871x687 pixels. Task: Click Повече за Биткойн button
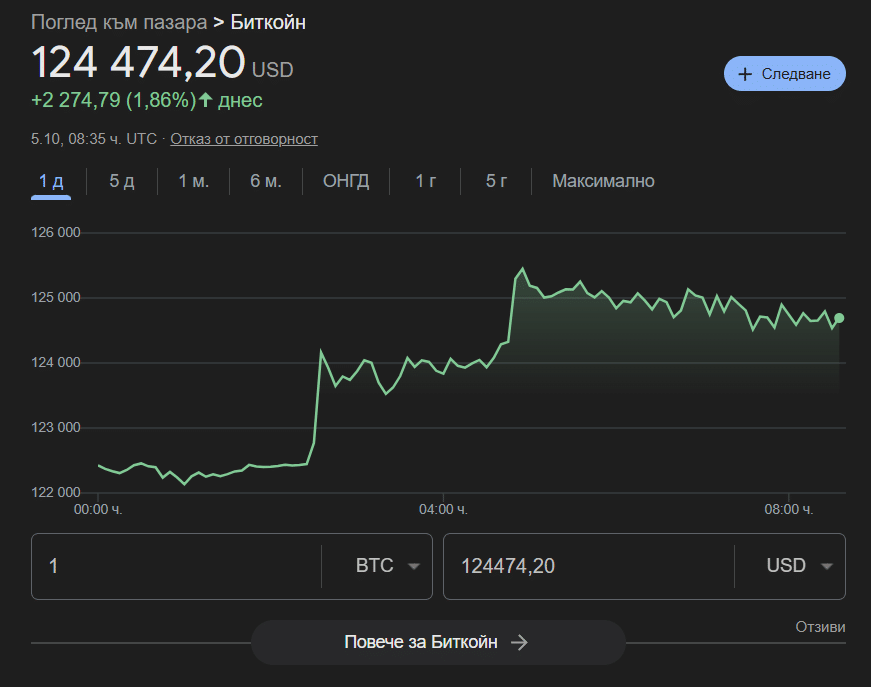pos(438,642)
